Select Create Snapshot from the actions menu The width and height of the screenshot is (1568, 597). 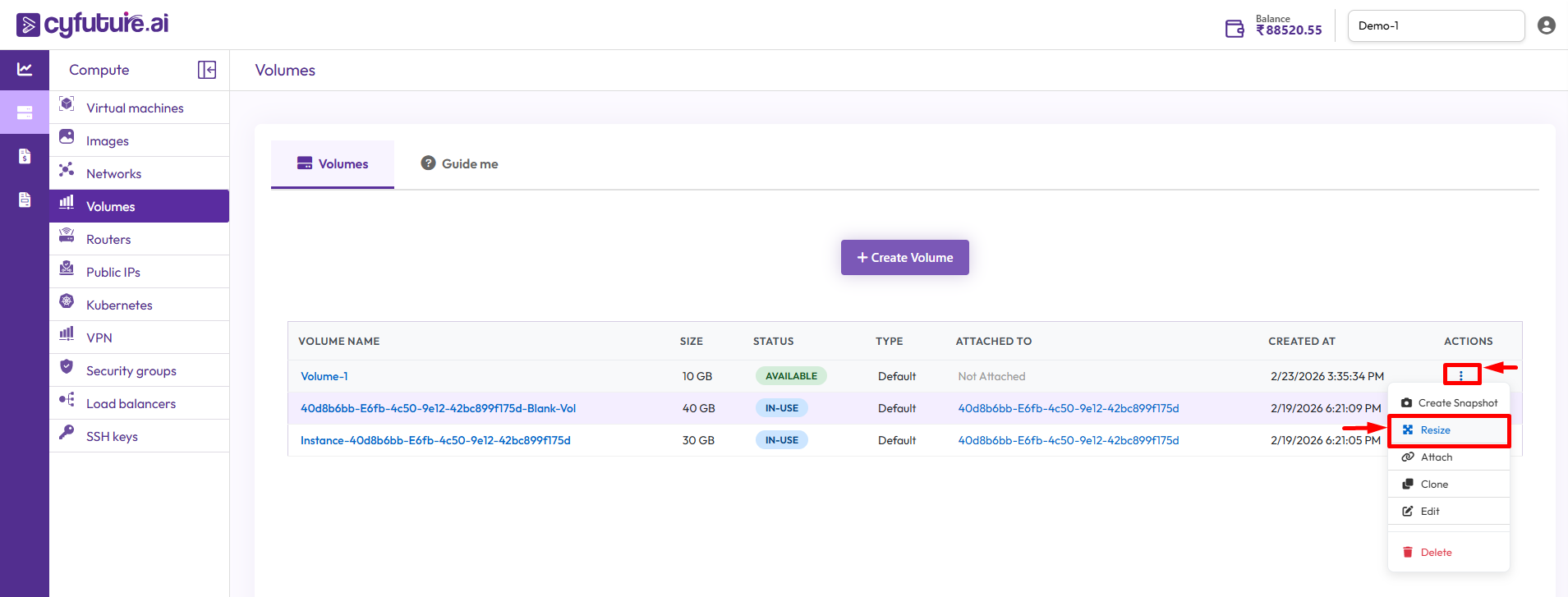(x=1456, y=403)
